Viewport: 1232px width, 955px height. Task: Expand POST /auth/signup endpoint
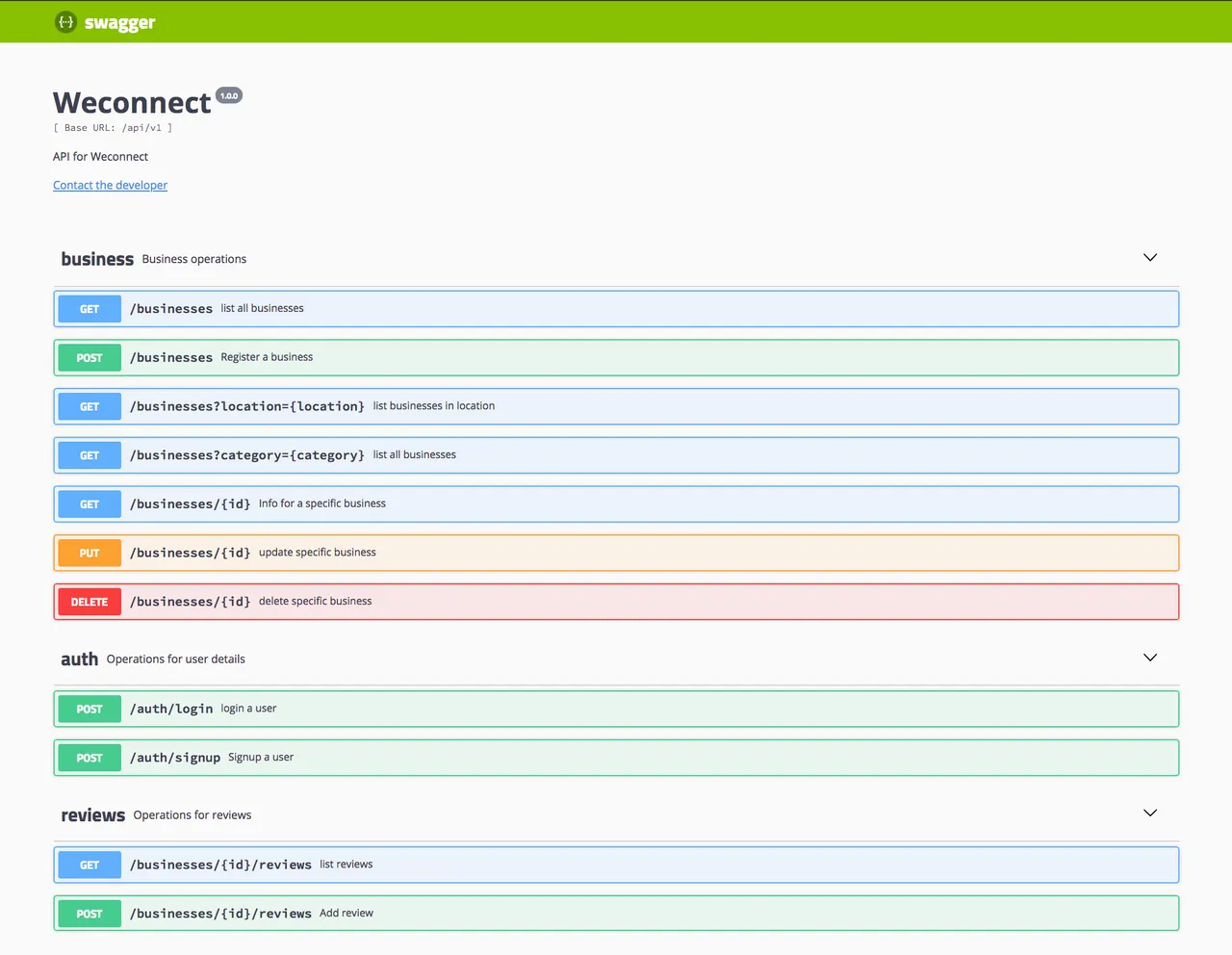pos(616,758)
